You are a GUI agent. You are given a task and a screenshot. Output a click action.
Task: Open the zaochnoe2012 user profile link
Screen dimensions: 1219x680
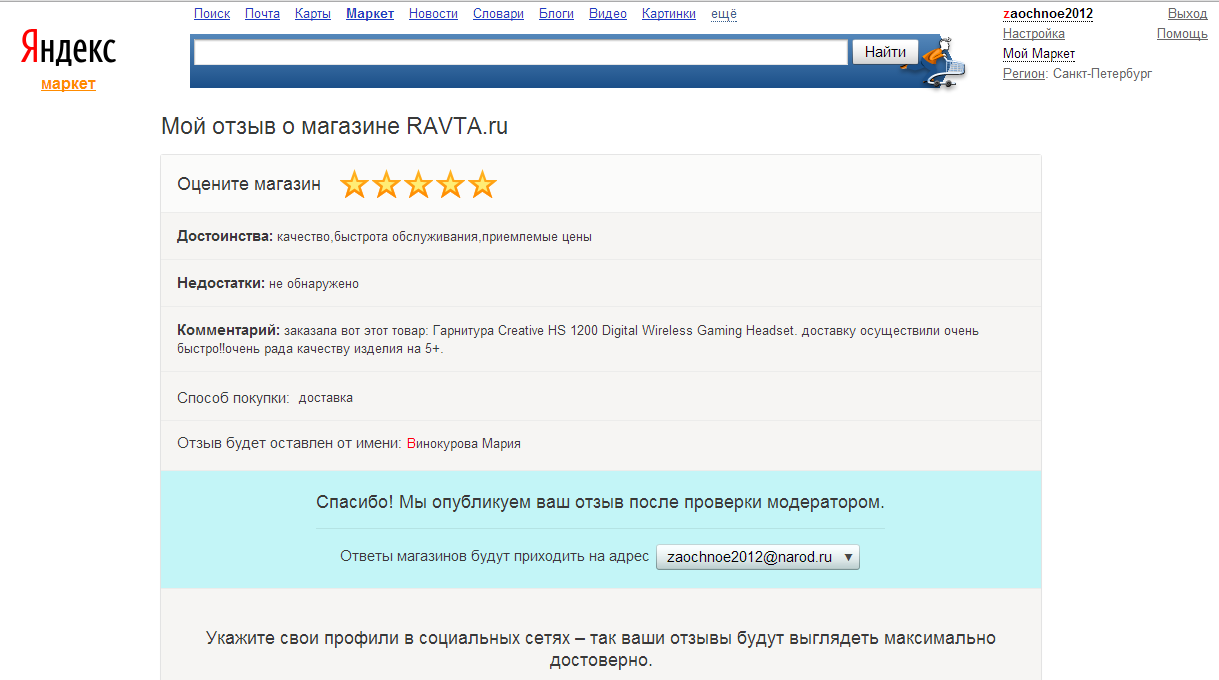[x=1048, y=14]
